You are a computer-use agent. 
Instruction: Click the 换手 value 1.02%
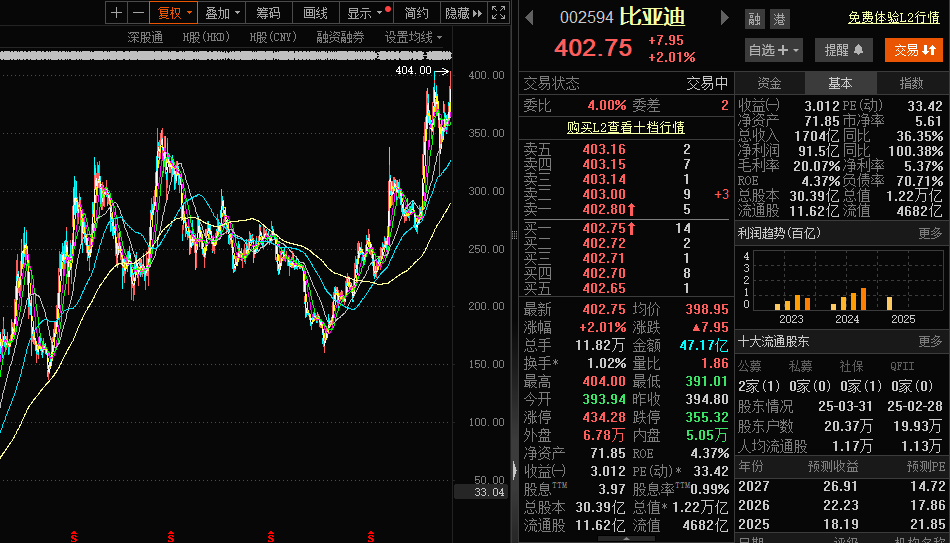point(606,364)
